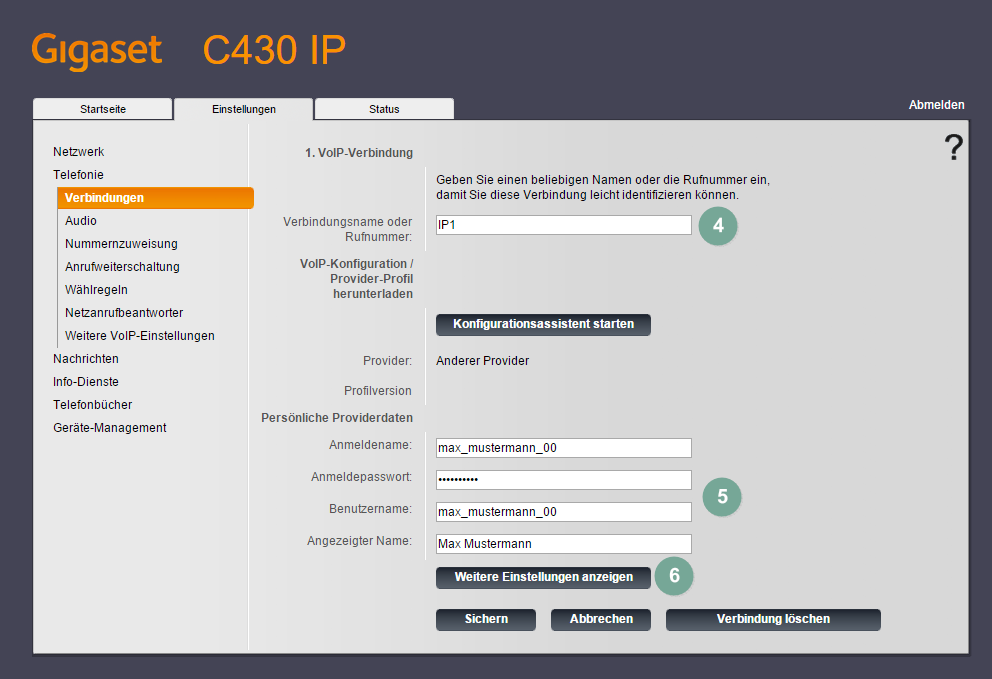Viewport: 992px width, 679px height.
Task: Open Netzwerk in the sidebar
Action: point(79,152)
